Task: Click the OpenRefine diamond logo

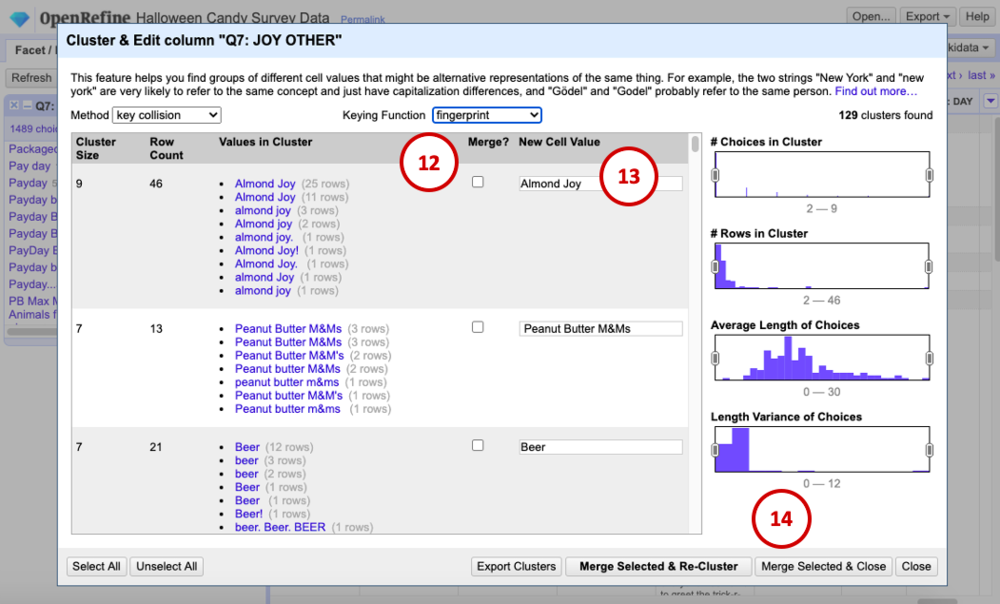Action: coord(20,18)
